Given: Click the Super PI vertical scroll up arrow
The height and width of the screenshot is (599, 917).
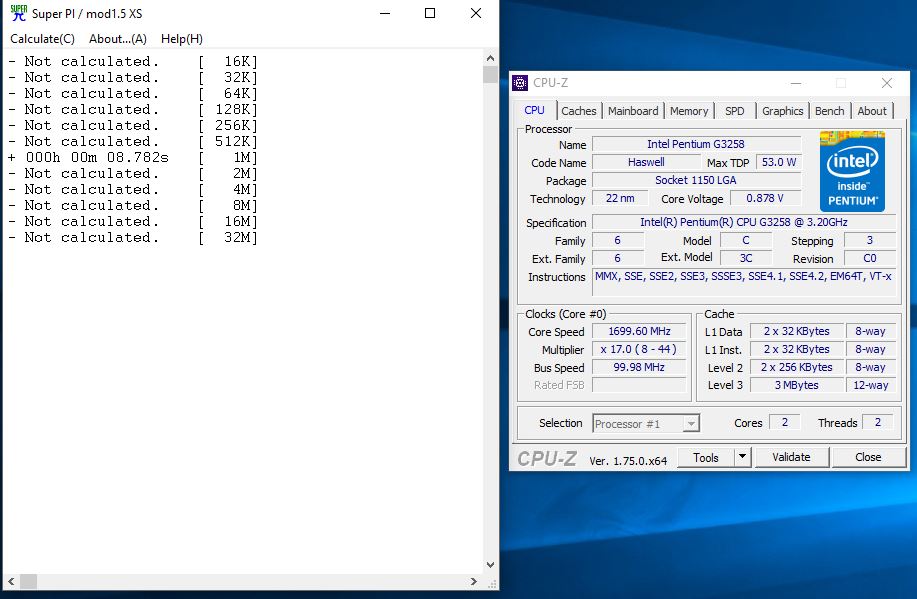Looking at the screenshot, I should click(x=490, y=58).
